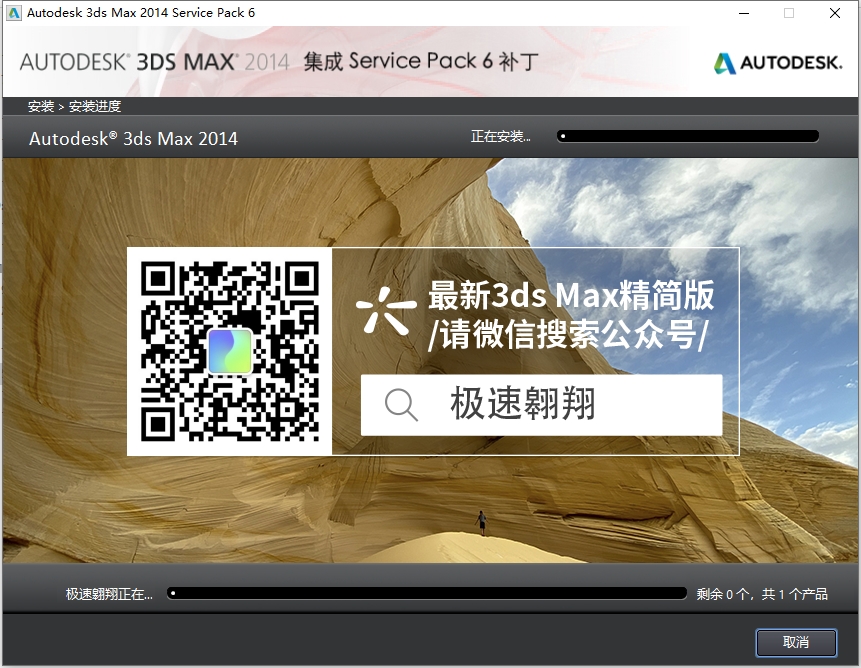This screenshot has height=668, width=861.
Task: Click the 安装 > 安装进度 breadcrumb text
Action: [74, 106]
